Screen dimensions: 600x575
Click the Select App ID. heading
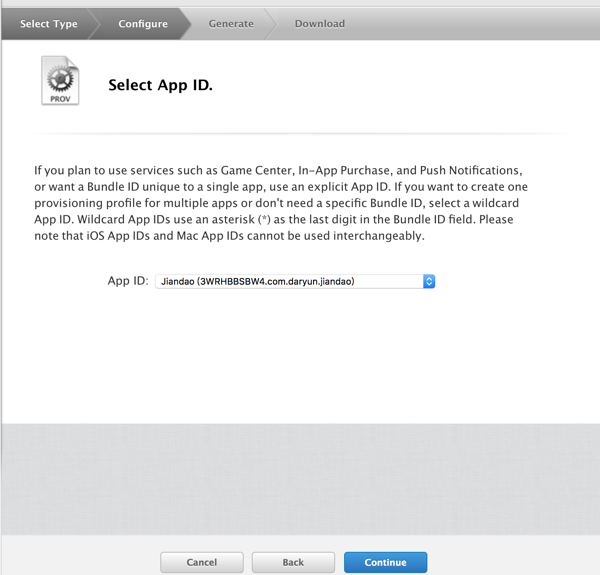(160, 85)
